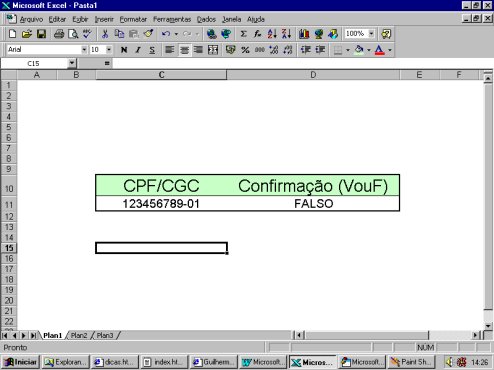Expand the Arial font name dropdown
The width and height of the screenshot is (494, 370).
(84, 50)
